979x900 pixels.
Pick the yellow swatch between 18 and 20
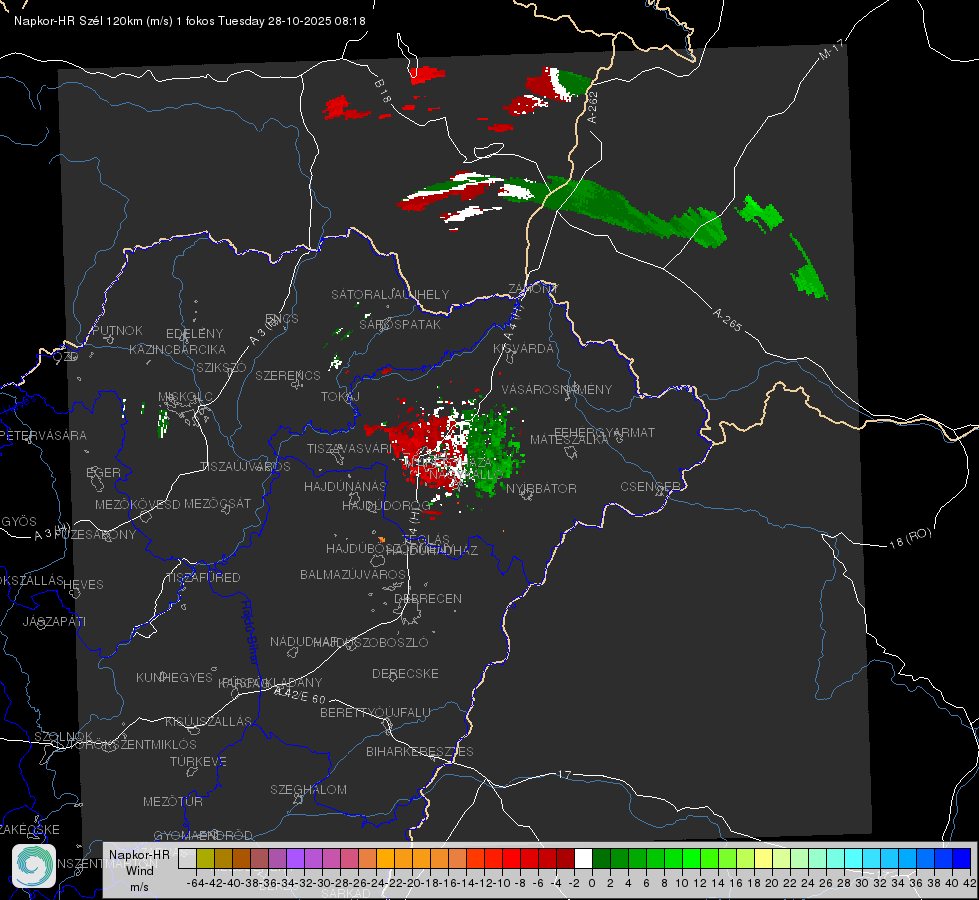(x=763, y=859)
